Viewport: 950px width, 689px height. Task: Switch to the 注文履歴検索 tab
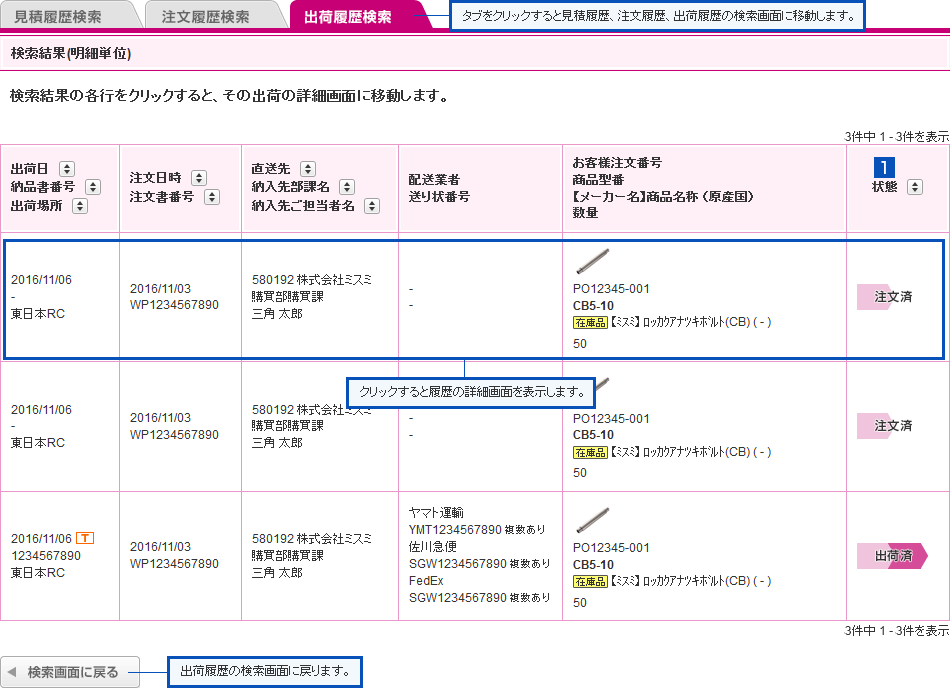[206, 17]
